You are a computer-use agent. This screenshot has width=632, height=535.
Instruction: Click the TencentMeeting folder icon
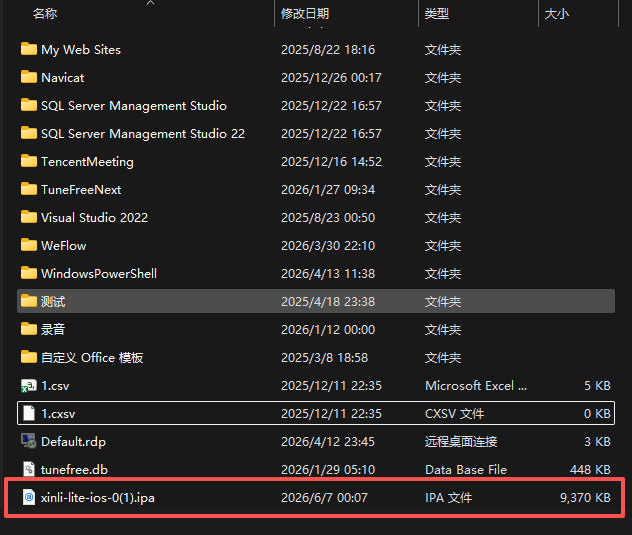click(29, 161)
